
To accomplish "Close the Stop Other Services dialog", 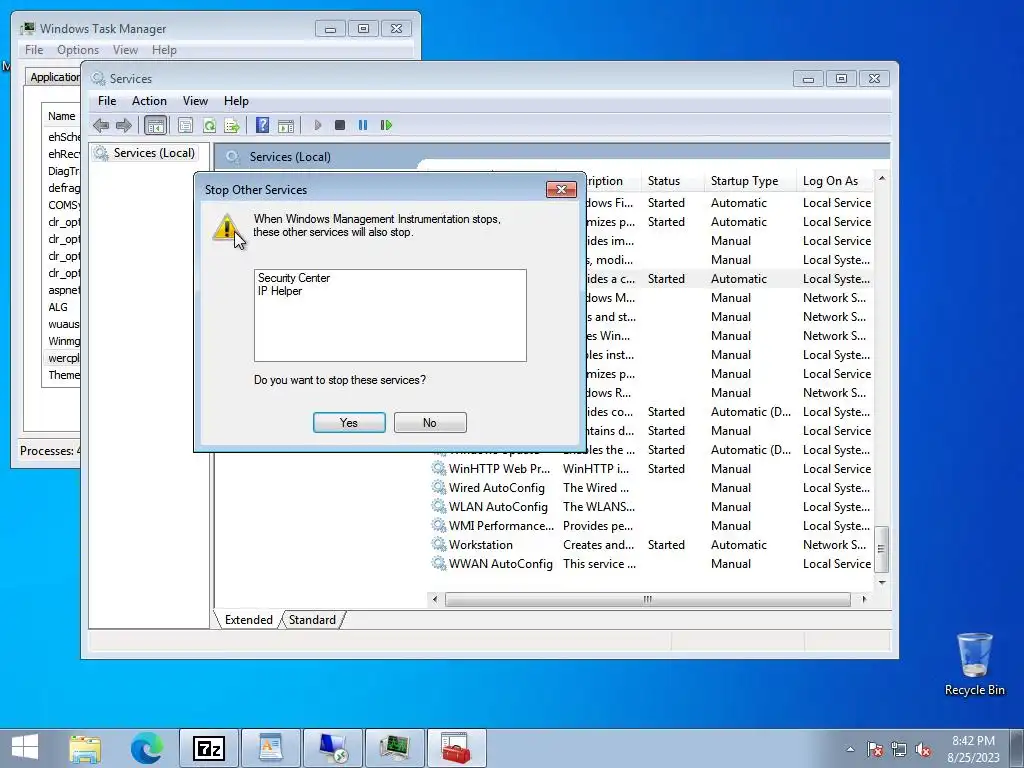I will pos(561,189).
